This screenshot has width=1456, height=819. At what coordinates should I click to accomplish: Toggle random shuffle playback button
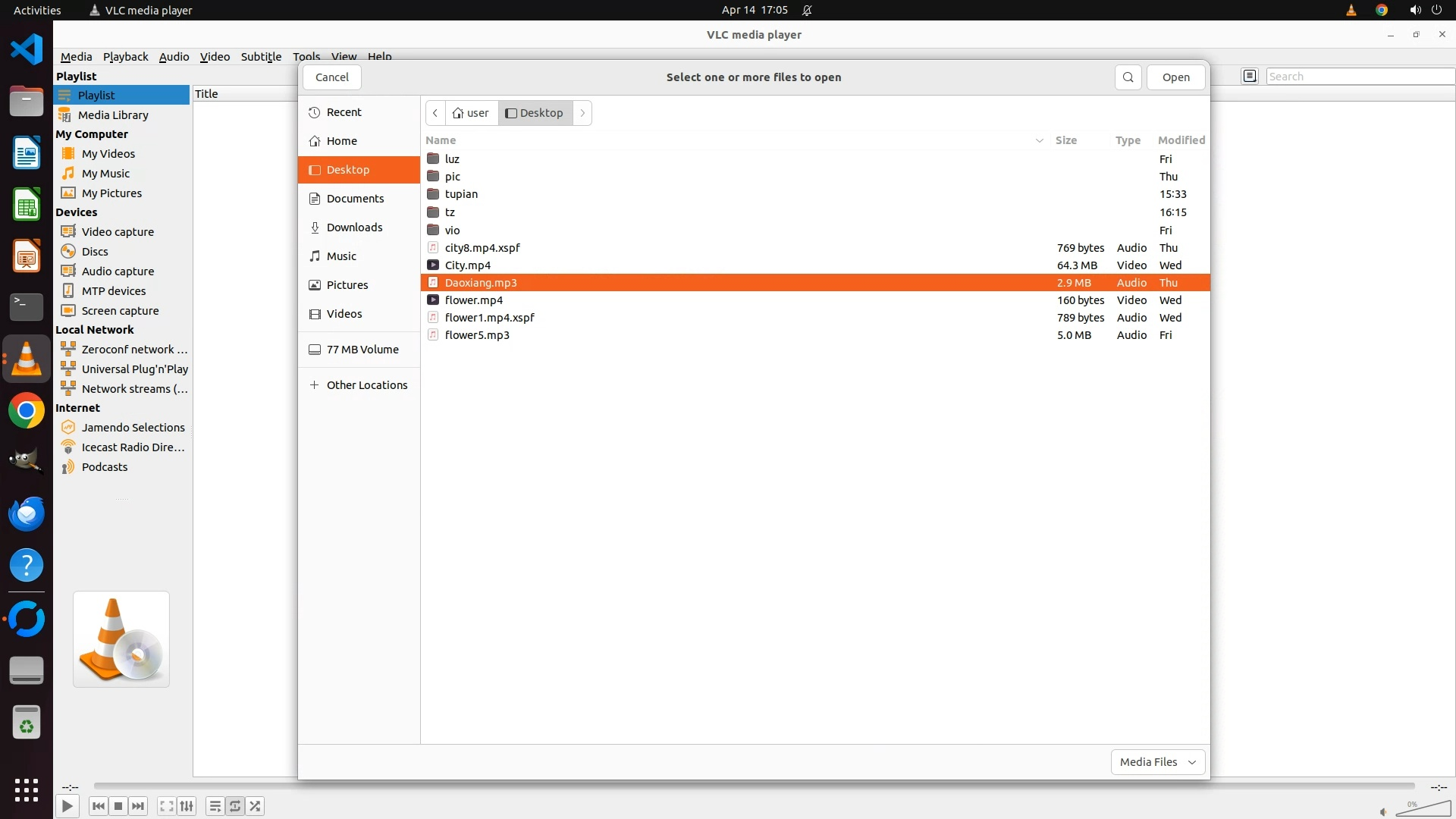[x=256, y=806]
